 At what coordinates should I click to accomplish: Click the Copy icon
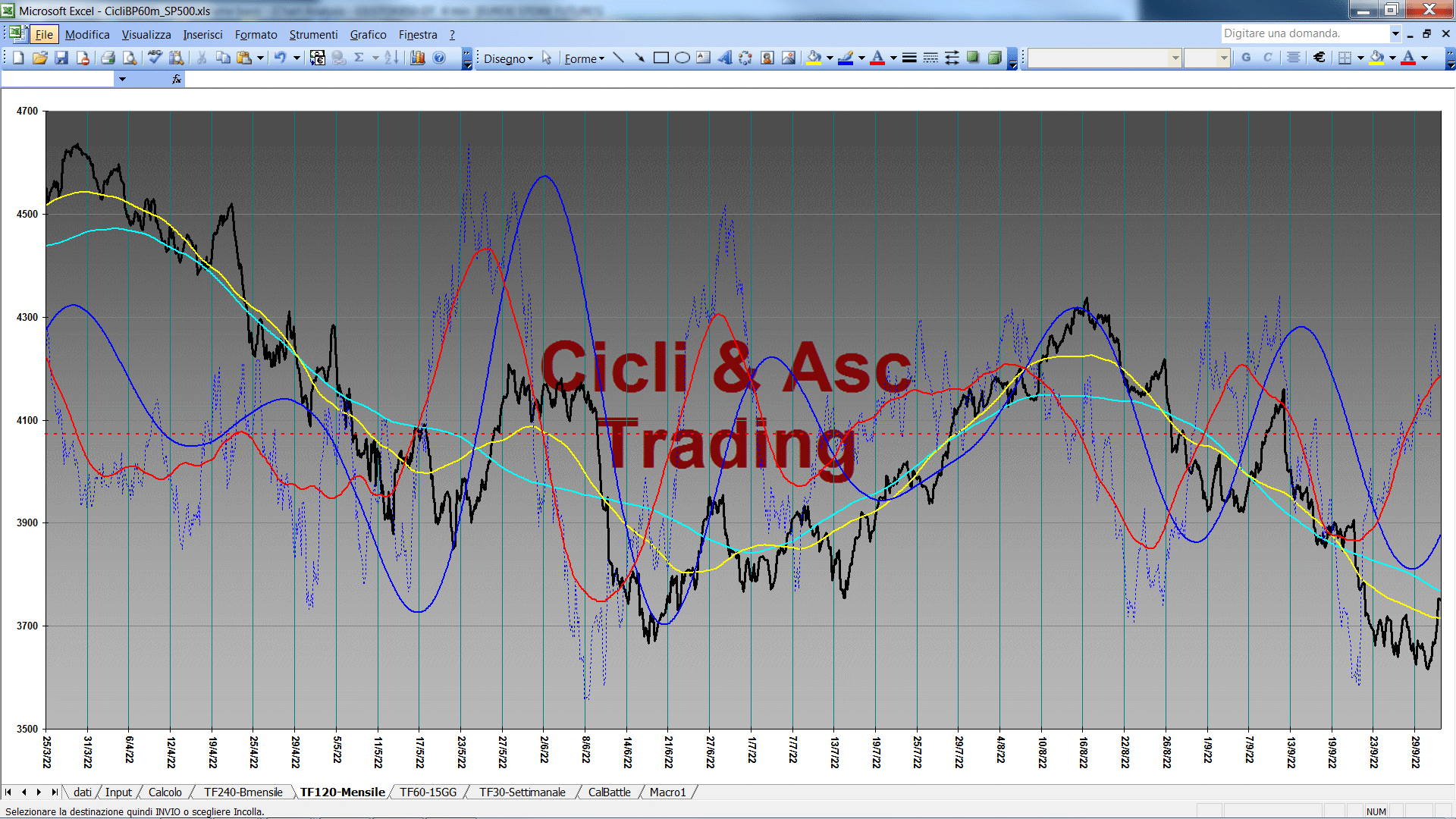click(223, 58)
